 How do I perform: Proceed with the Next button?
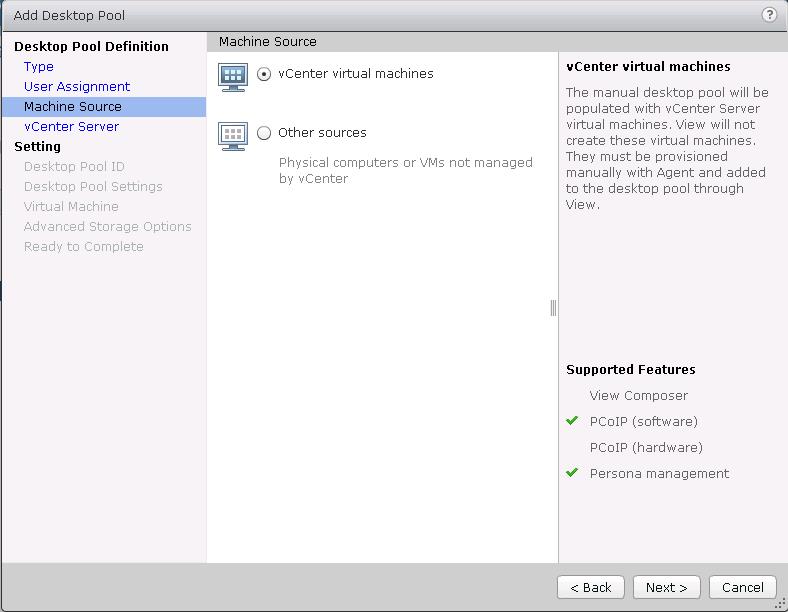(x=666, y=587)
